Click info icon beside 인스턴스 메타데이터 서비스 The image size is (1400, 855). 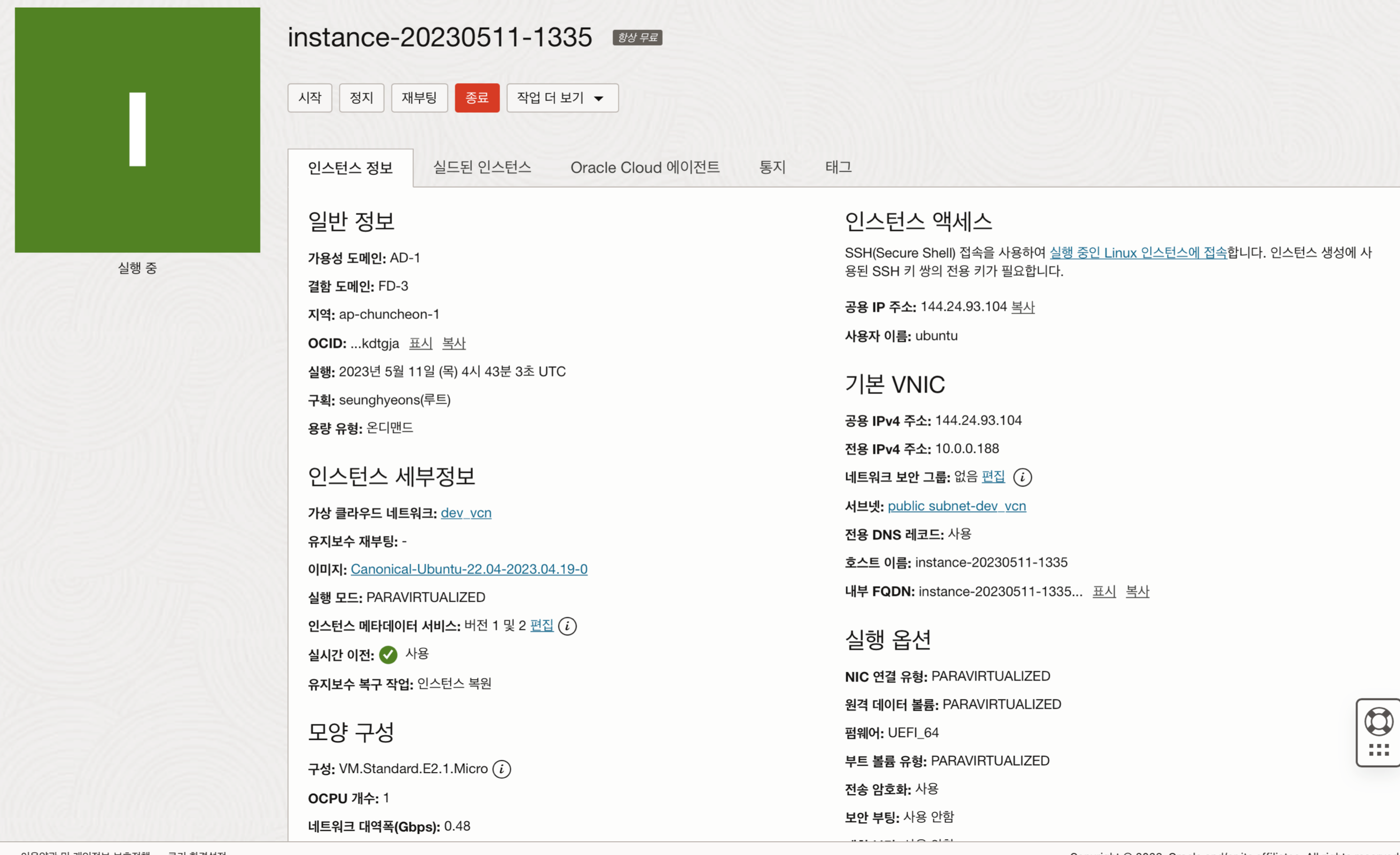coord(567,626)
